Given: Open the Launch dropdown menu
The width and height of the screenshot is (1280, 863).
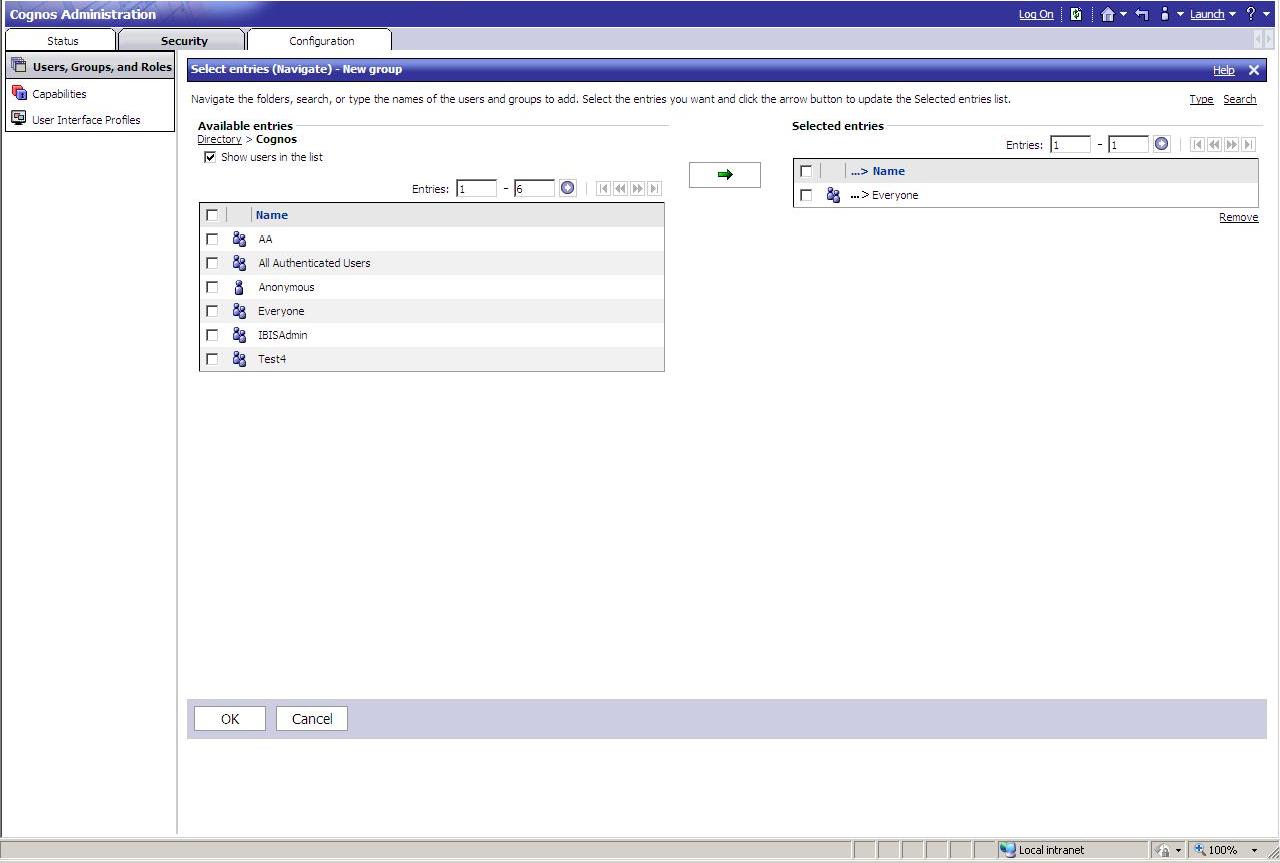Looking at the screenshot, I should pyautogui.click(x=1208, y=13).
